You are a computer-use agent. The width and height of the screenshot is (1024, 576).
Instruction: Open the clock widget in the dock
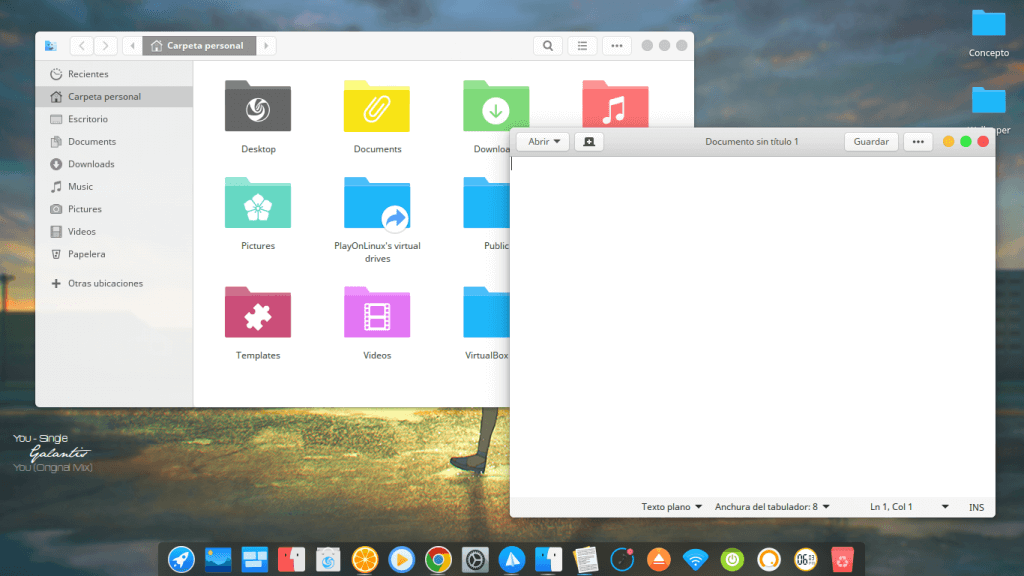click(806, 560)
